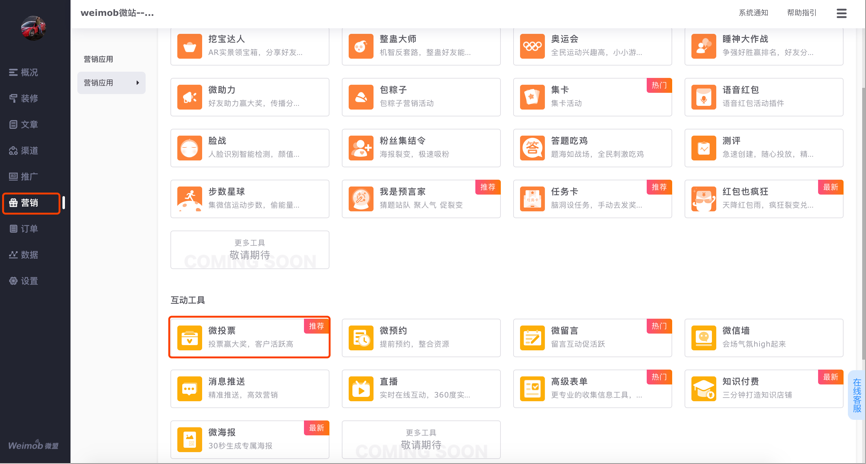Image resolution: width=866 pixels, height=464 pixels.
Task: Open the 微海报 poster icon
Action: pos(190,440)
